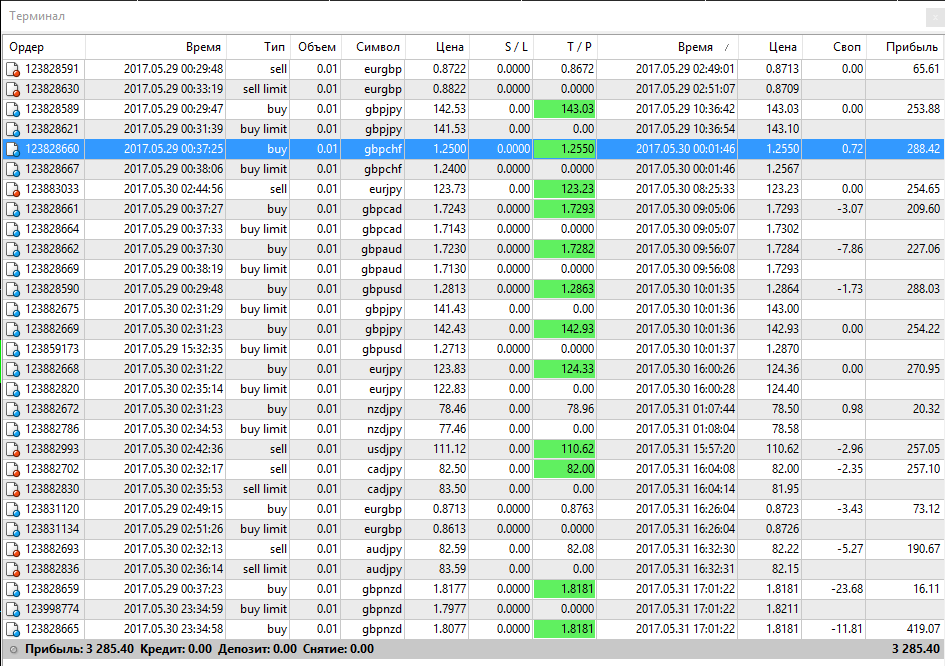Select order number 123828659

pos(52,589)
